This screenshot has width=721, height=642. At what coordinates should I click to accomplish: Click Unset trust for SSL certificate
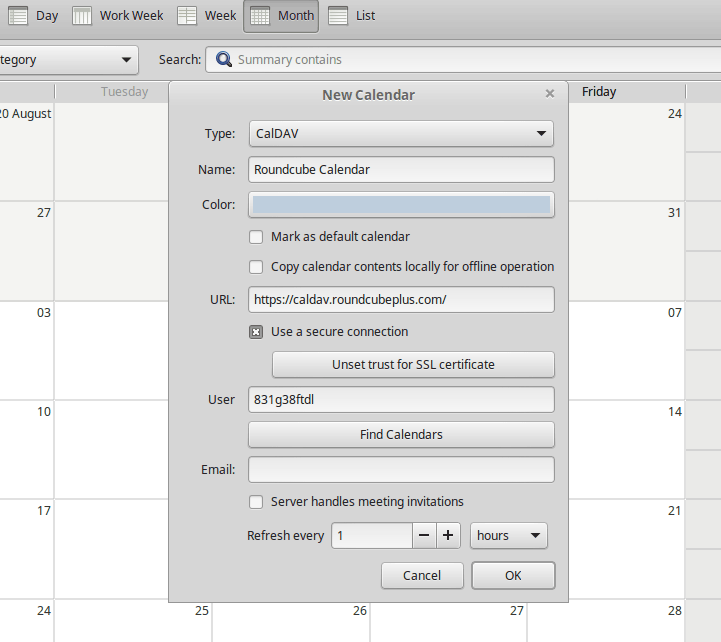(413, 365)
